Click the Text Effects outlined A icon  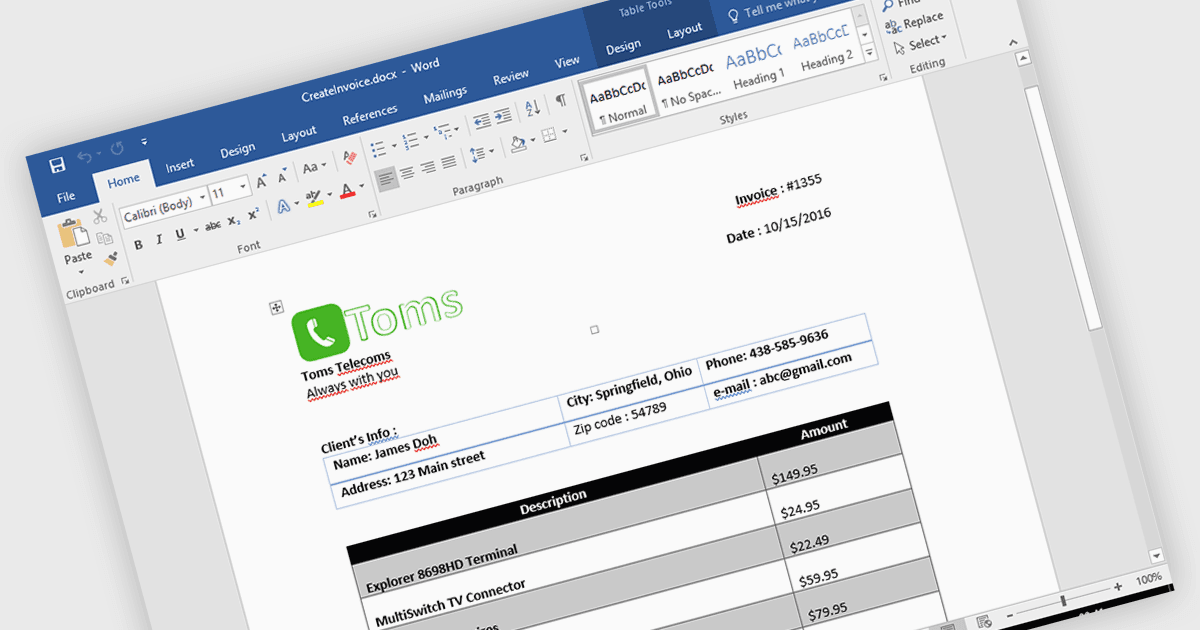pos(284,206)
